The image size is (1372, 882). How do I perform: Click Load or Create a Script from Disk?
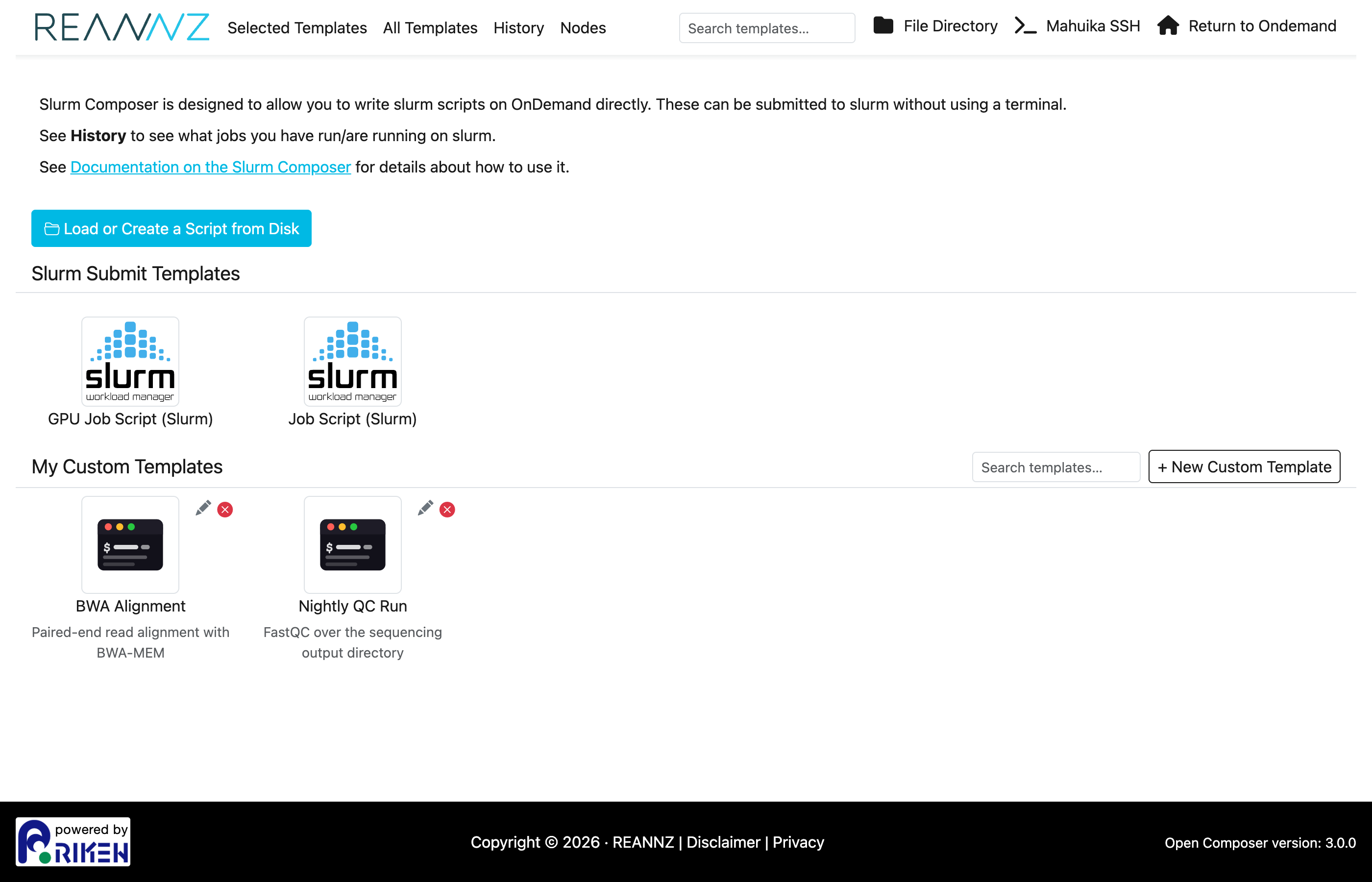171,228
